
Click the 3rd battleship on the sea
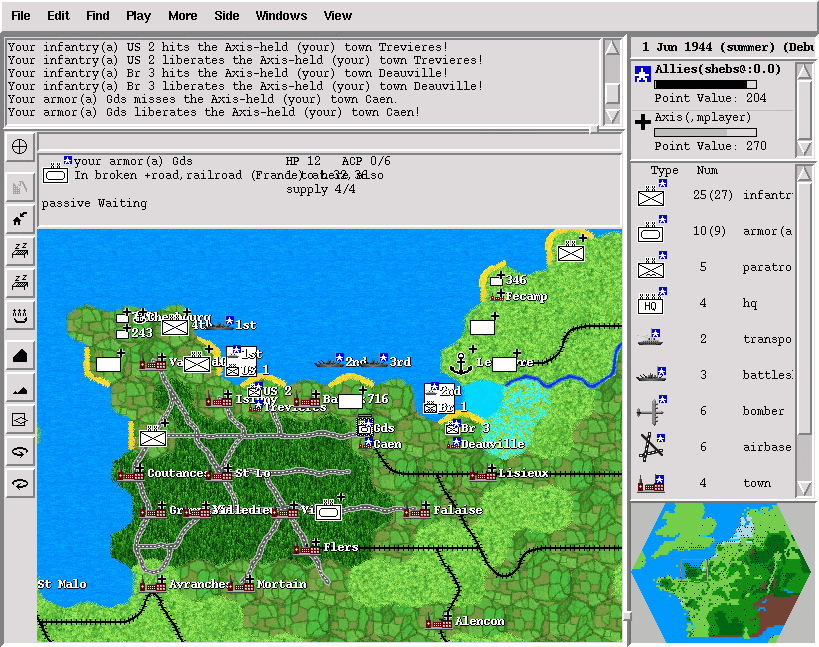click(373, 361)
